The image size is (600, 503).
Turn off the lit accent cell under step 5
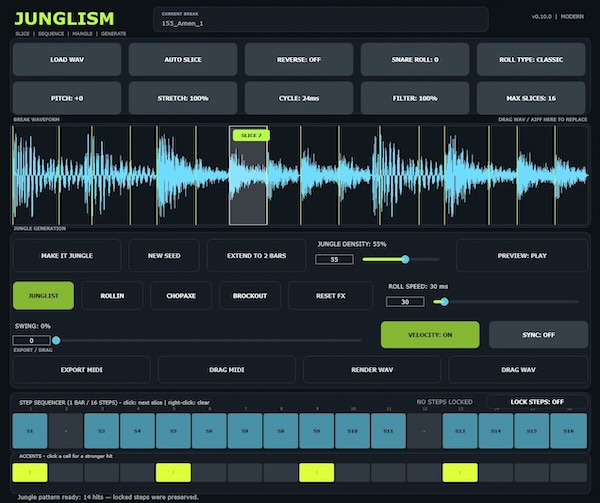tap(173, 472)
